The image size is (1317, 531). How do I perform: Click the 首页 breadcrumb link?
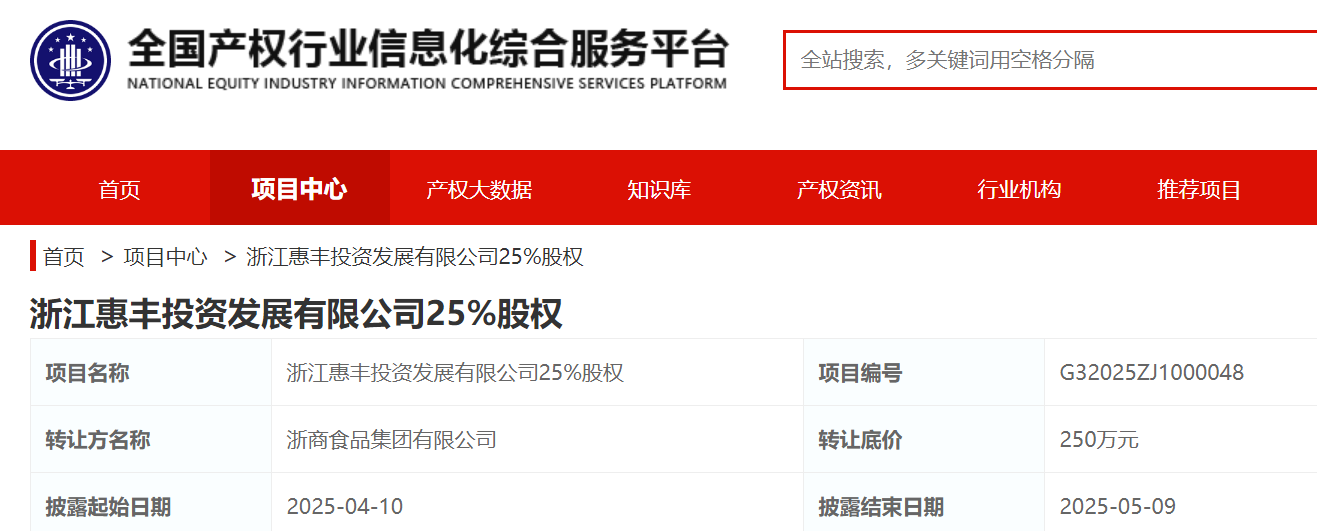pyautogui.click(x=64, y=257)
